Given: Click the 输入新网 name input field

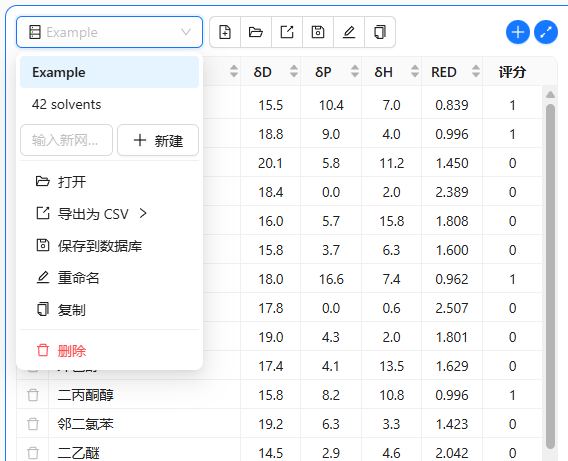Looking at the screenshot, I should (66, 140).
